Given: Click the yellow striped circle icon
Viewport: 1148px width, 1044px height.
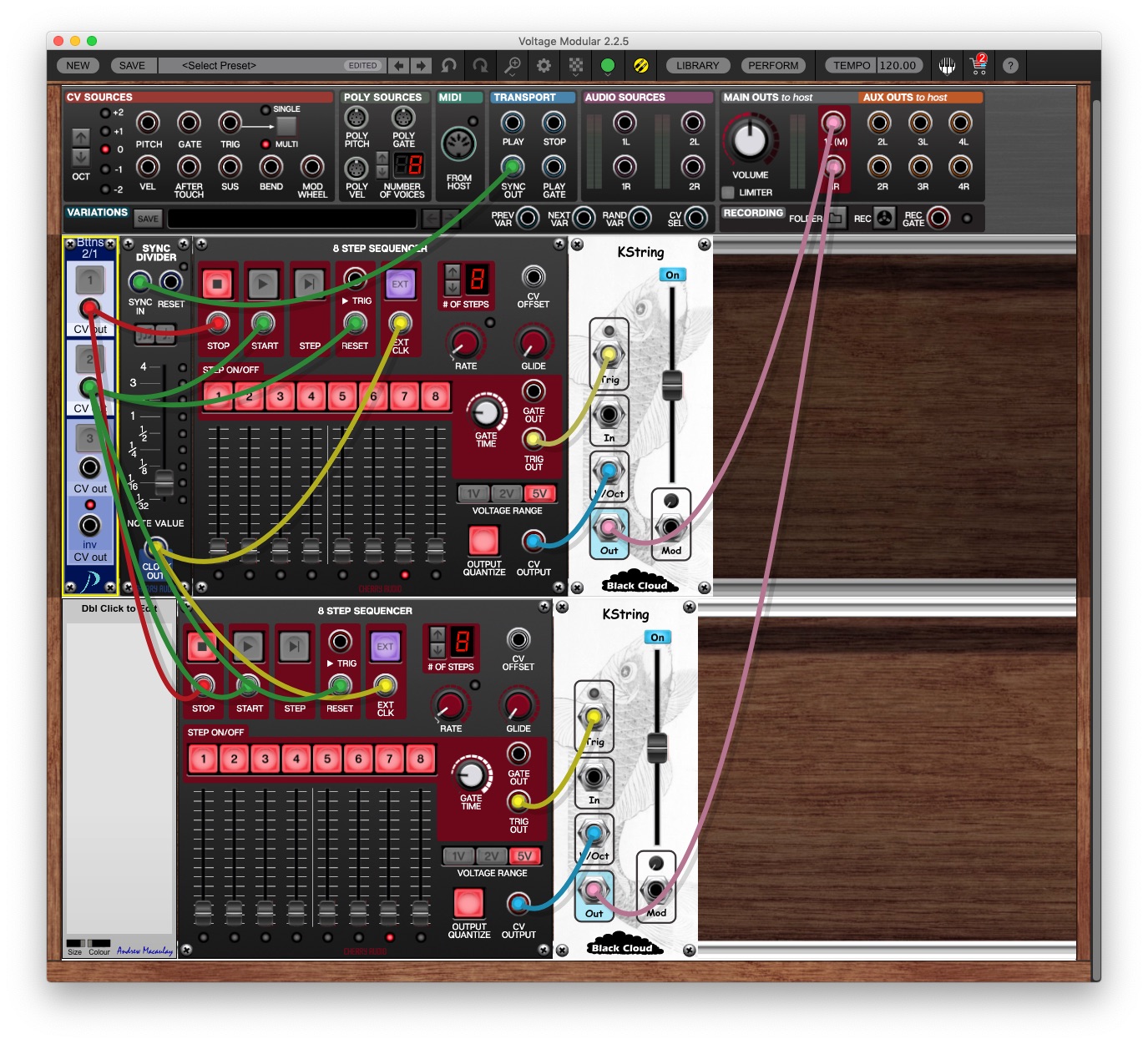Looking at the screenshot, I should tap(640, 65).
